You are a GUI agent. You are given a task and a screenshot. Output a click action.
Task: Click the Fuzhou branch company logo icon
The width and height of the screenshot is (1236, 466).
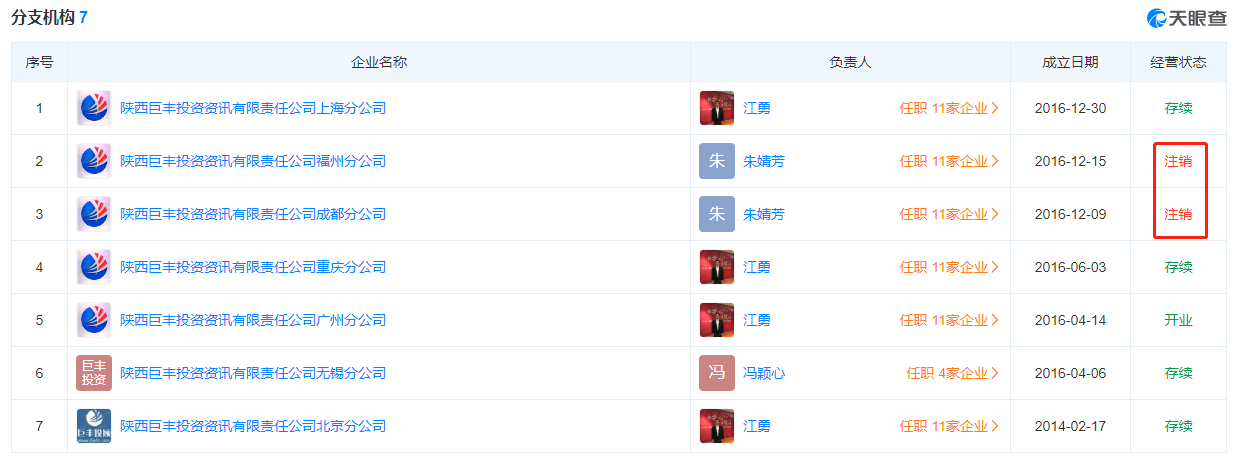[94, 161]
